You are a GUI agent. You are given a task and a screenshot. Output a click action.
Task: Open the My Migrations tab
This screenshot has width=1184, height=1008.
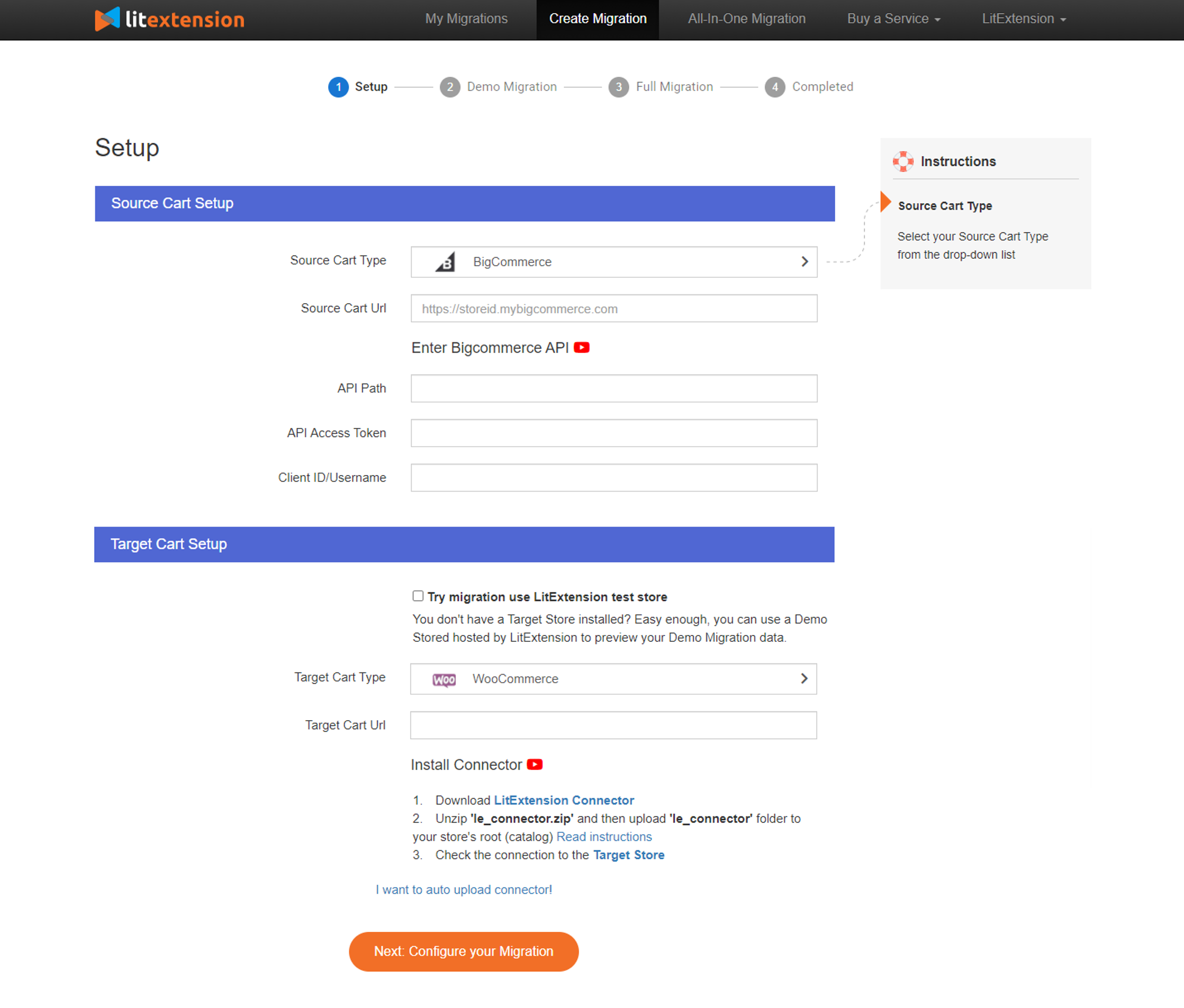(x=466, y=19)
